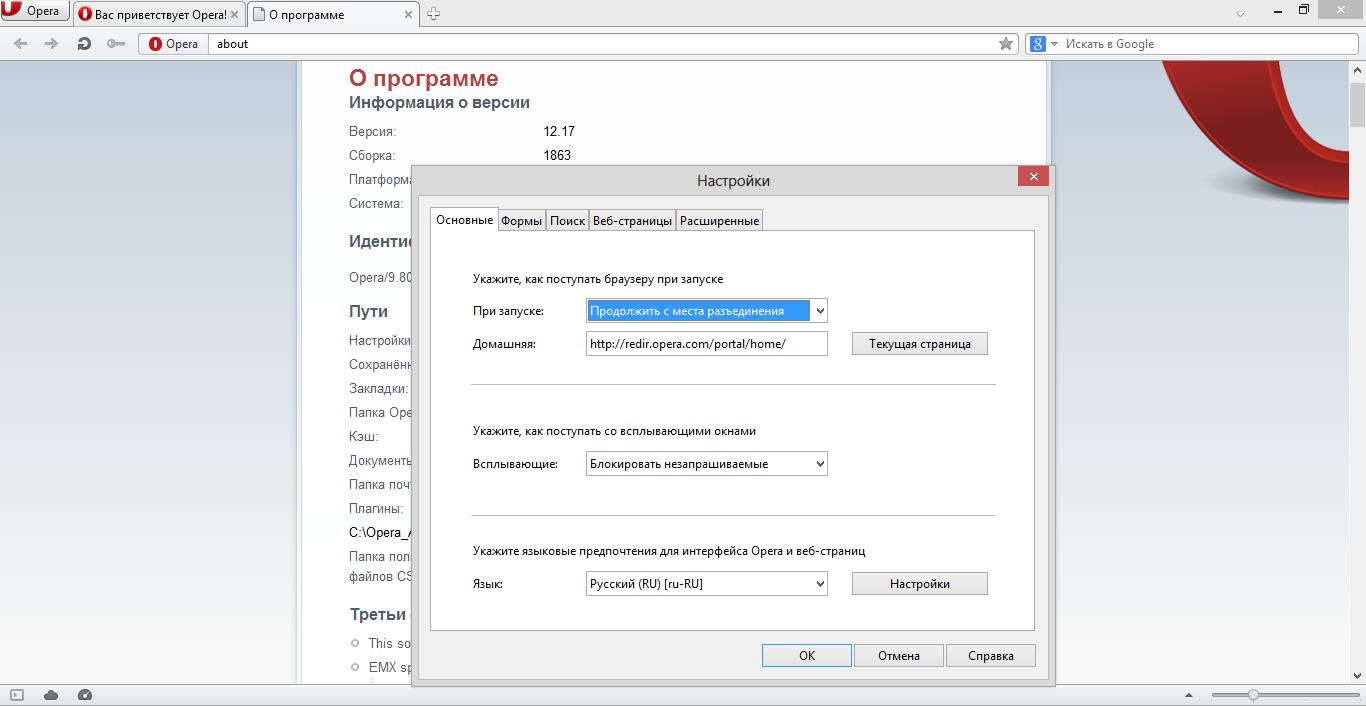Open the closed tabs trash arrow
The image size is (1366, 706).
pos(1240,14)
